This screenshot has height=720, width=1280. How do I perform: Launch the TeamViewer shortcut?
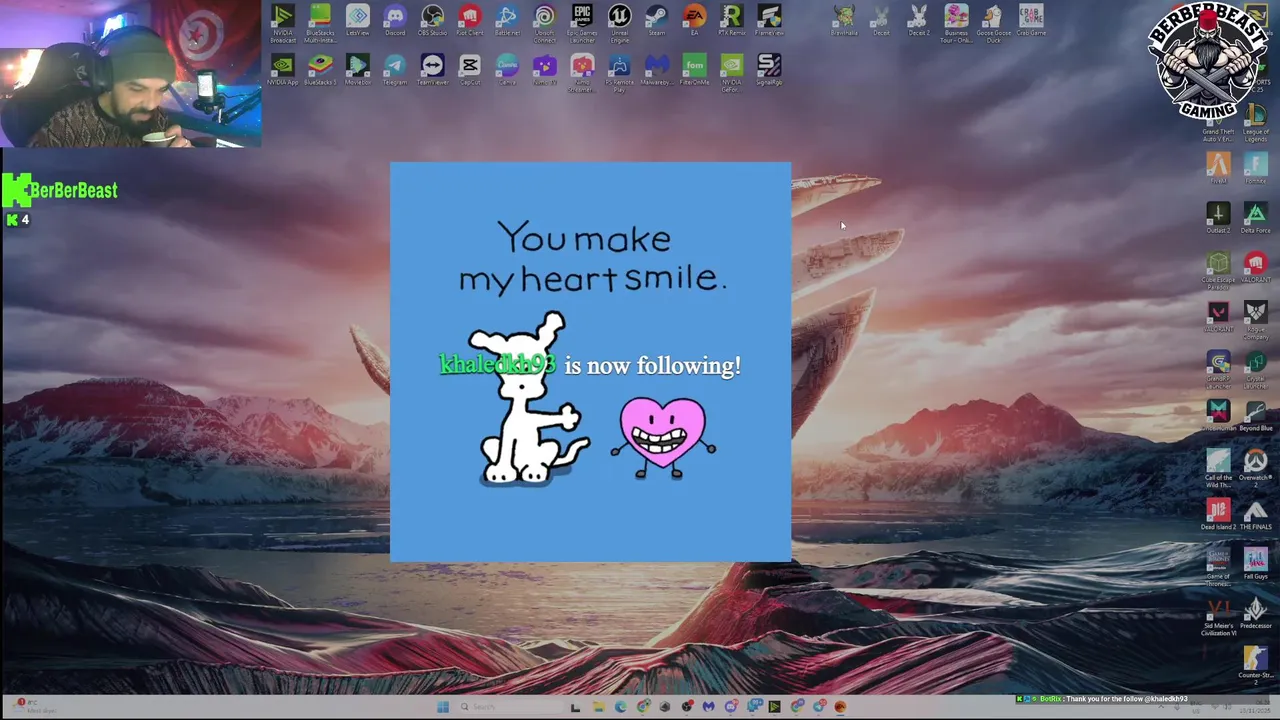(432, 70)
